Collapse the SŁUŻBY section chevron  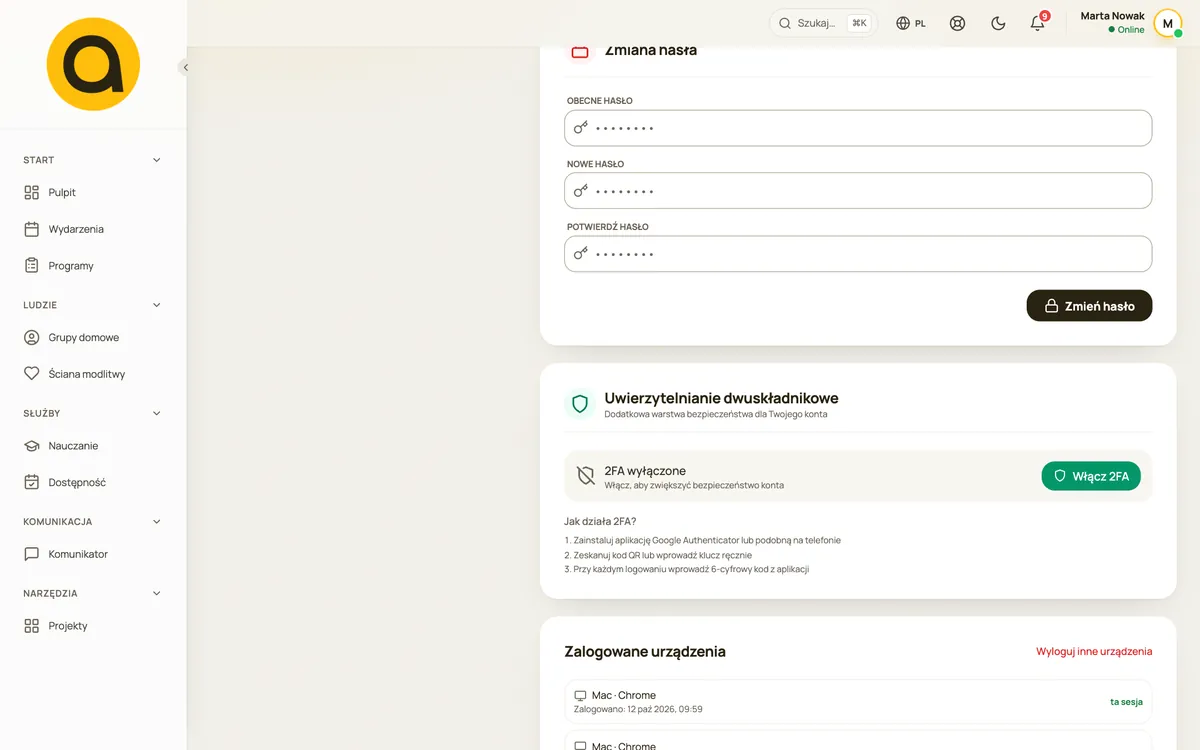click(x=156, y=413)
